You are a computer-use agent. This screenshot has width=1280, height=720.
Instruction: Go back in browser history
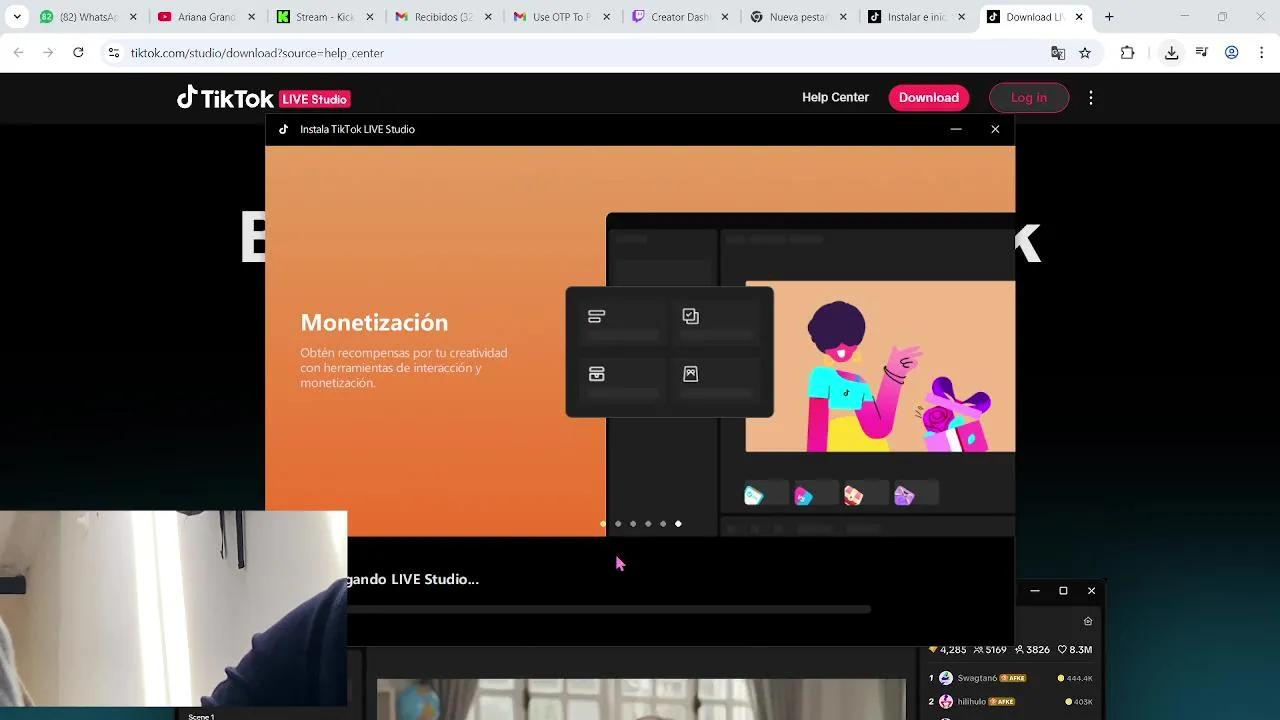coord(18,53)
